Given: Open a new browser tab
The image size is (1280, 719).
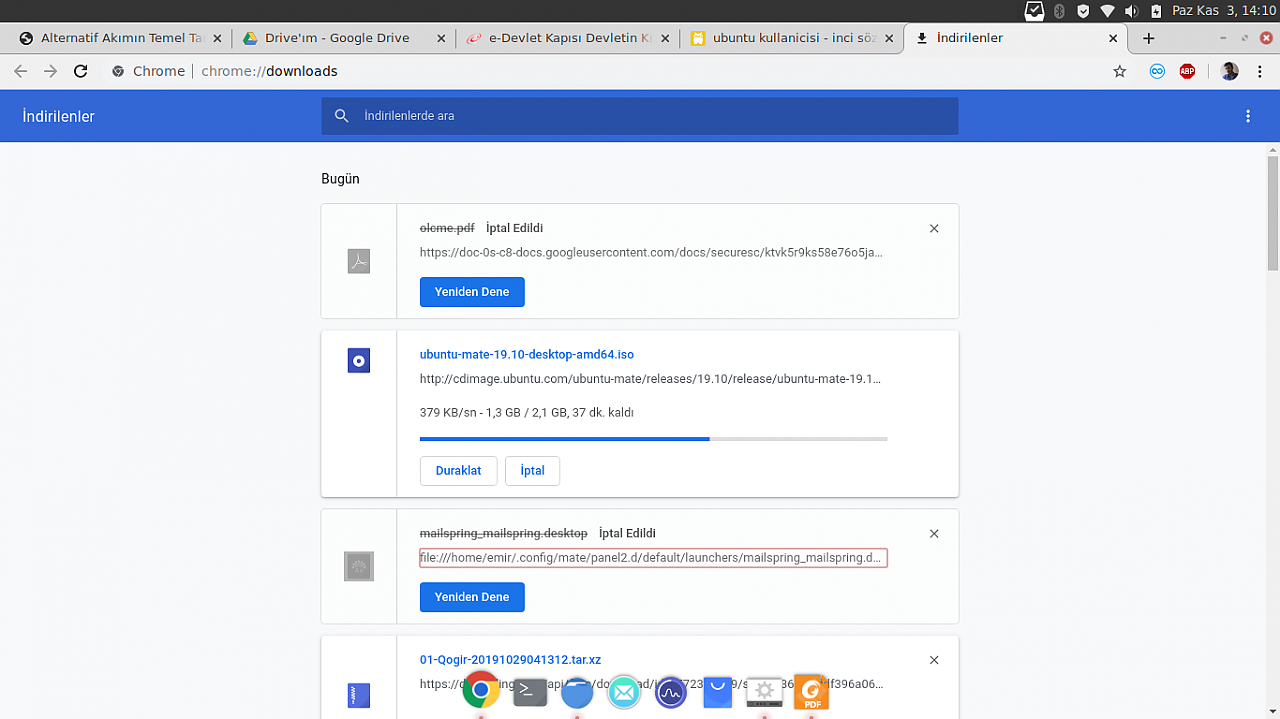Looking at the screenshot, I should [1149, 38].
